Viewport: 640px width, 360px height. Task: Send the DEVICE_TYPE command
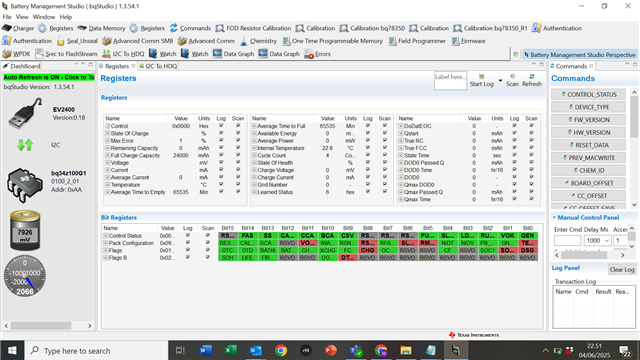click(588, 107)
